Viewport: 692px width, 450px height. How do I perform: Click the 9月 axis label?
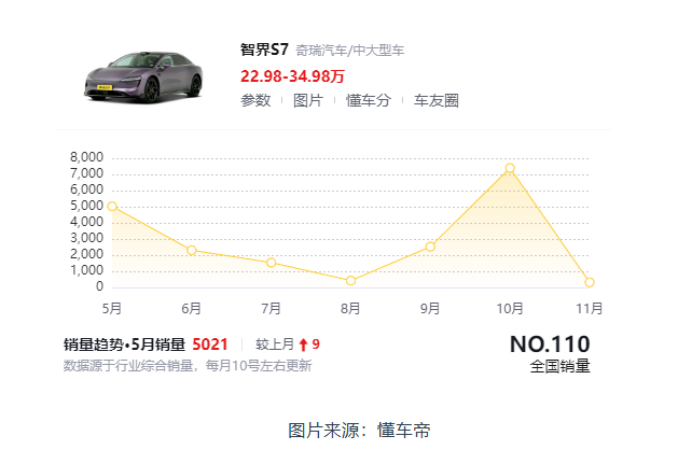coord(430,308)
